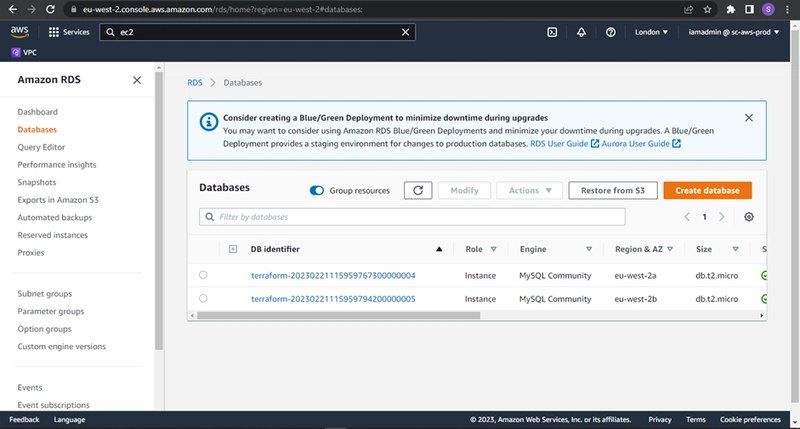Open Query Editor in the sidebar

(41, 147)
